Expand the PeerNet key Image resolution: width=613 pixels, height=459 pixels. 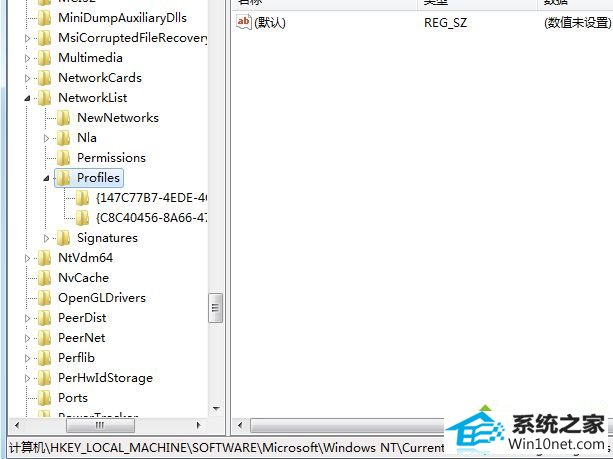27,338
